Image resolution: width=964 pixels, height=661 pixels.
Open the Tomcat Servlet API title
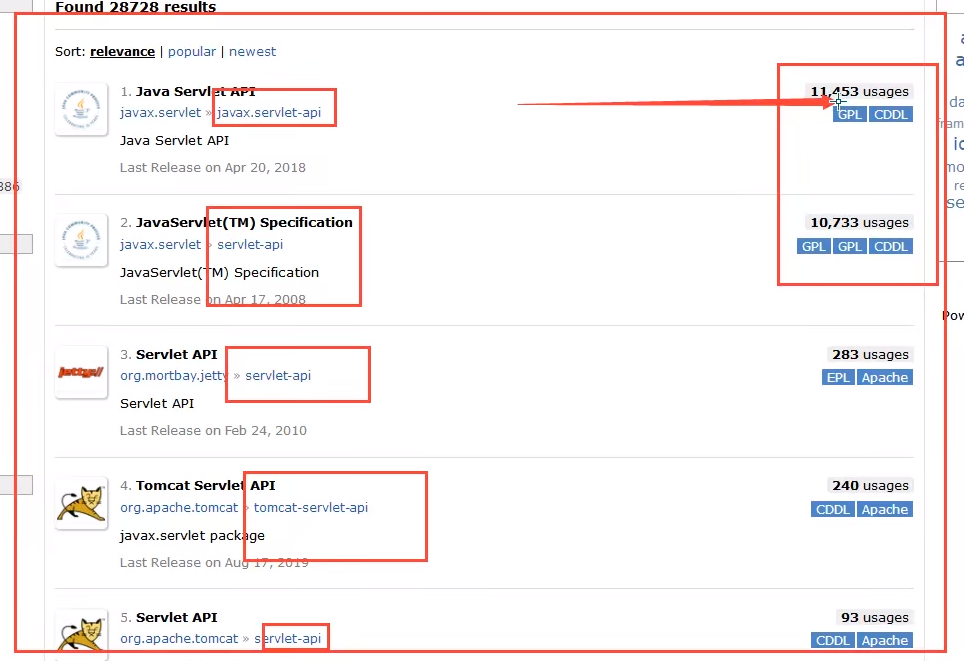coord(205,486)
